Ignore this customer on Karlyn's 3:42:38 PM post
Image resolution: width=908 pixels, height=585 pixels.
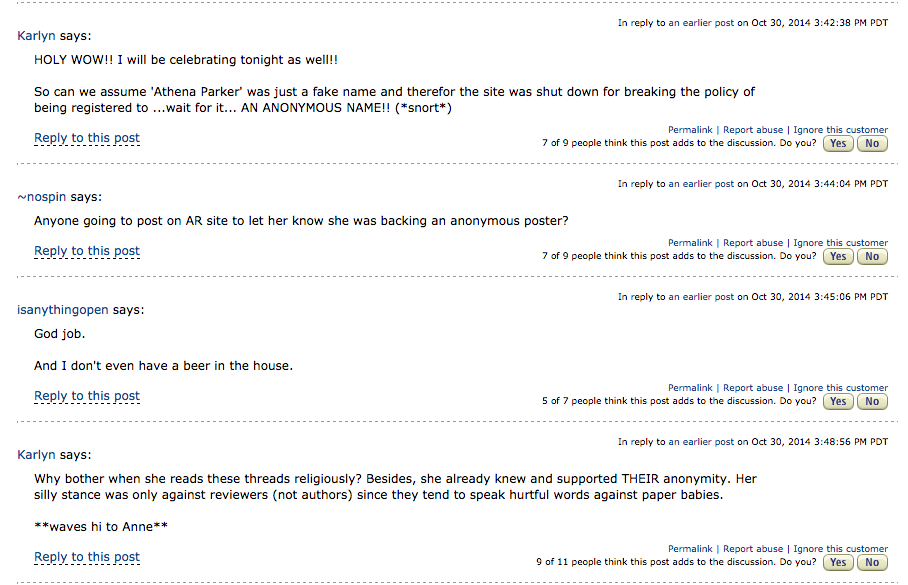[841, 130]
